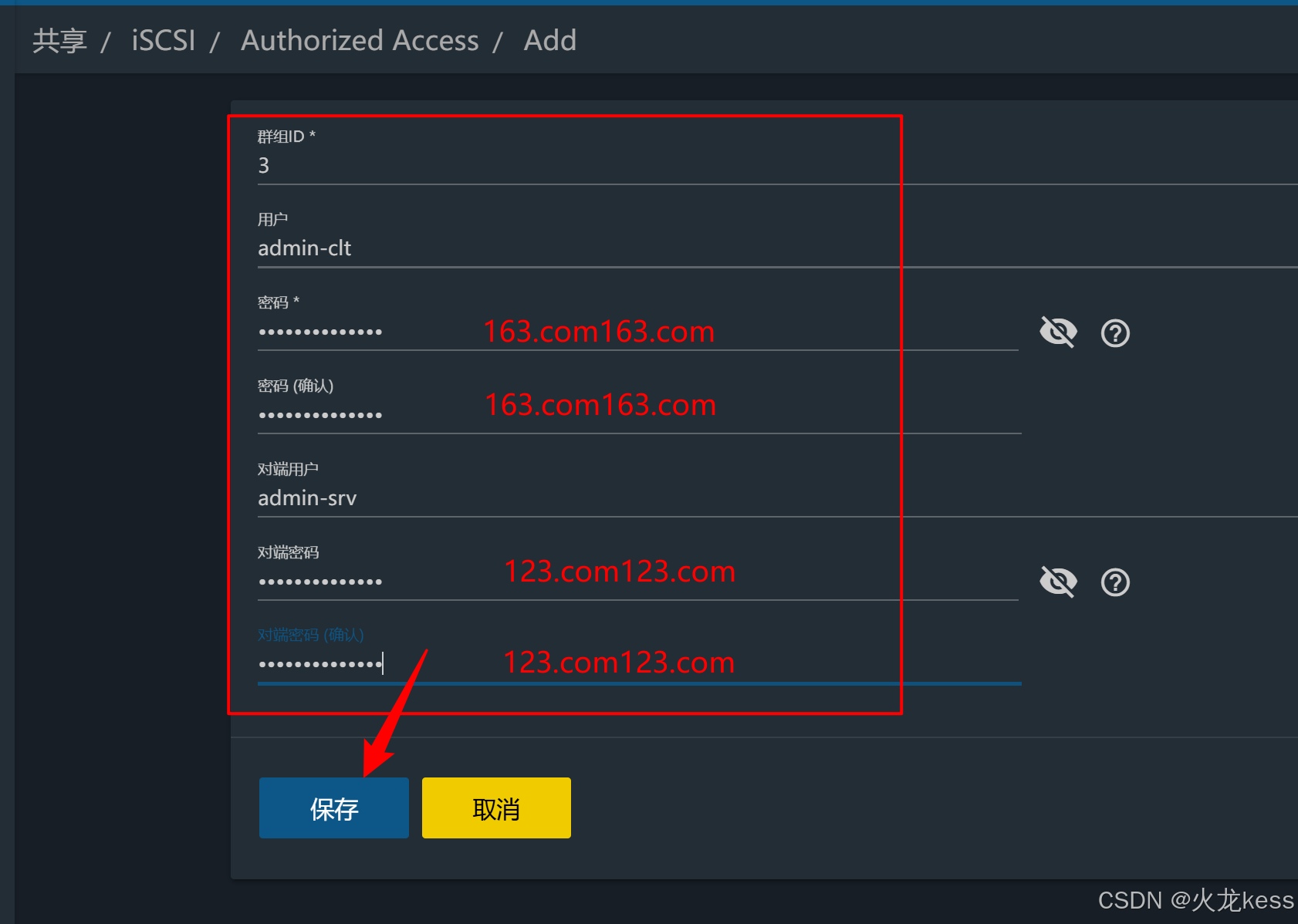Focus the 群组ID input field

click(x=778, y=165)
